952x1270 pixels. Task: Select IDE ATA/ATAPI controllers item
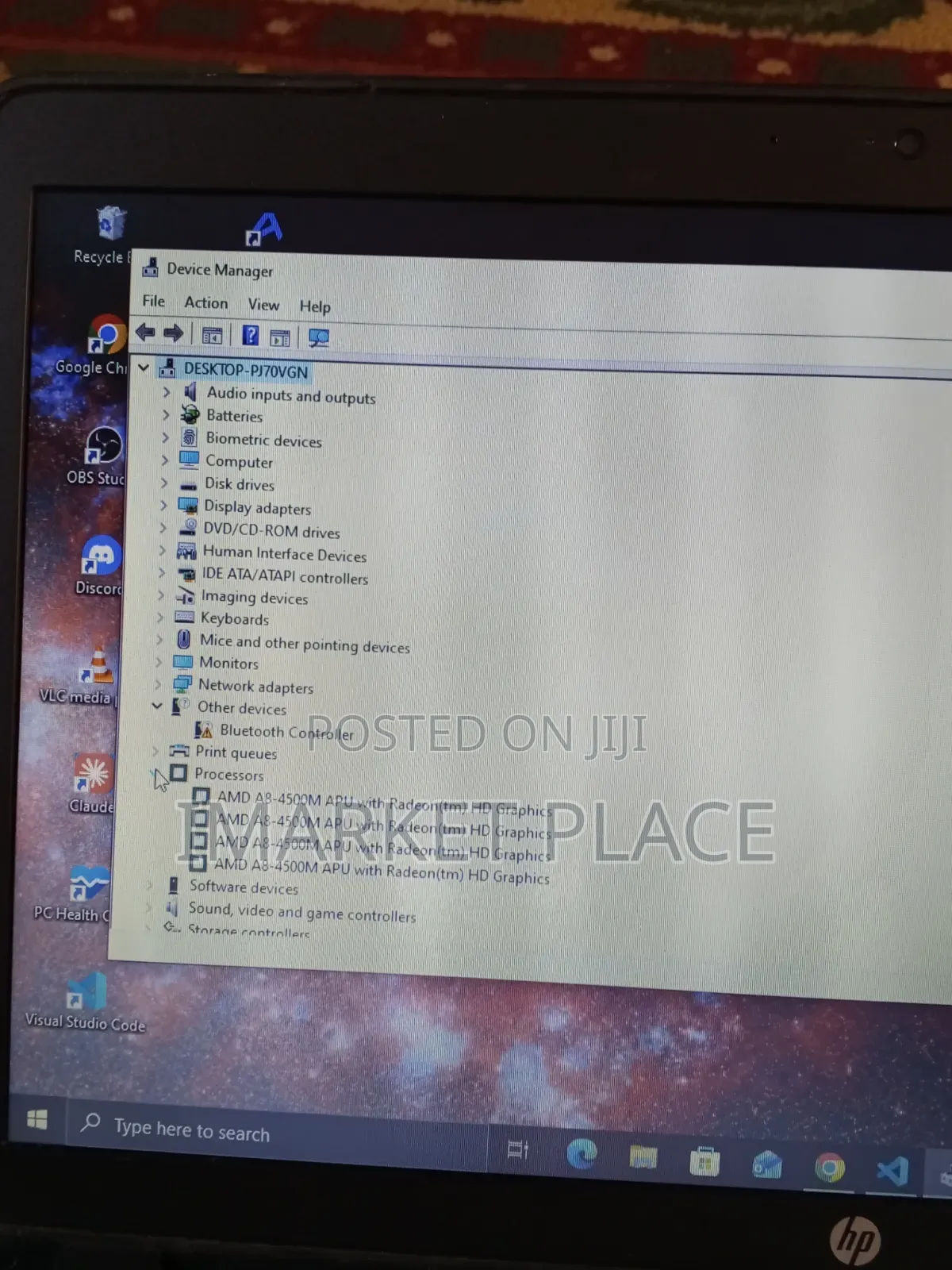285,575
